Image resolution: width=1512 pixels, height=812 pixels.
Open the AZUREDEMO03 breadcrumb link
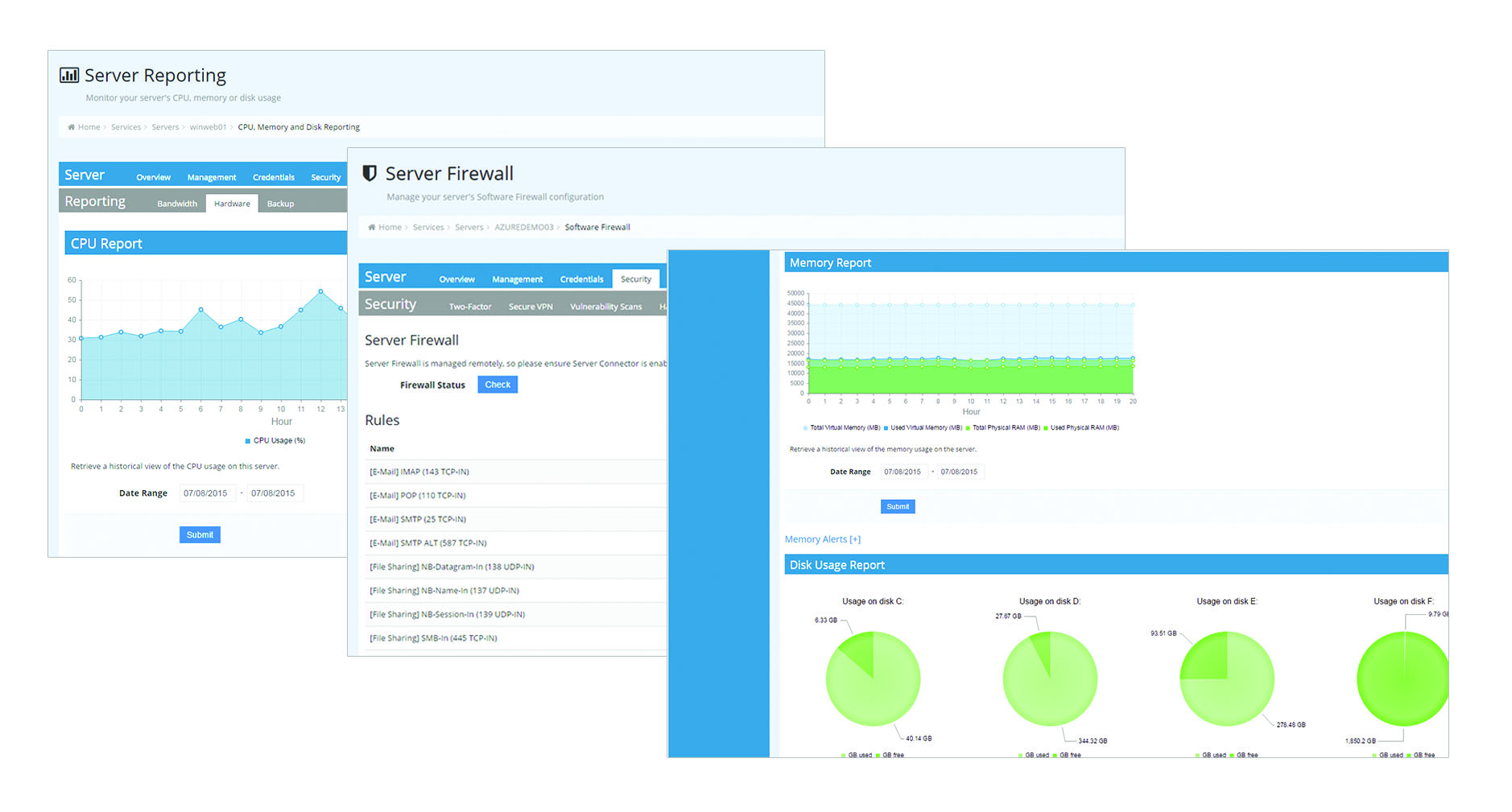click(523, 227)
